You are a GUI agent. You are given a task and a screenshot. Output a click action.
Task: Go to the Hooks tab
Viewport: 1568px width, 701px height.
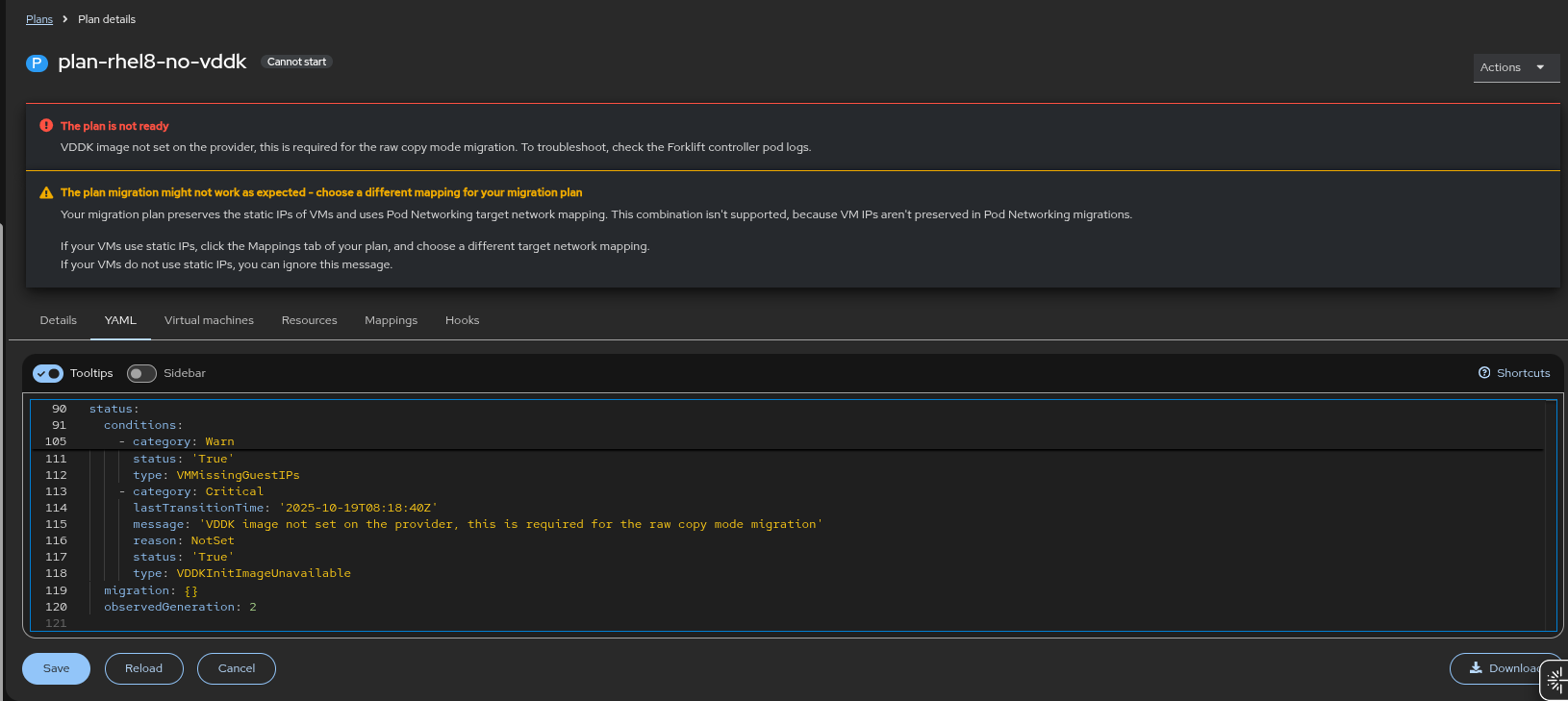(x=462, y=320)
